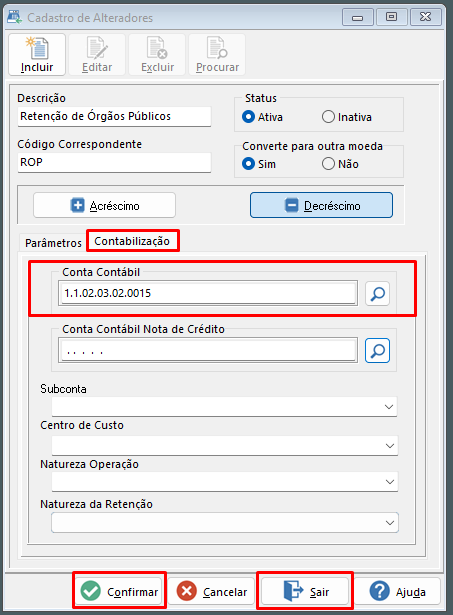Open the Nota de Crédito account search magnifier
453x615 pixels.
pyautogui.click(x=377, y=350)
